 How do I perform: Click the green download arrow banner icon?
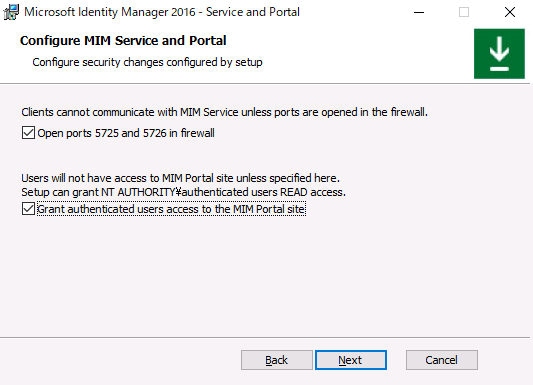[x=499, y=54]
